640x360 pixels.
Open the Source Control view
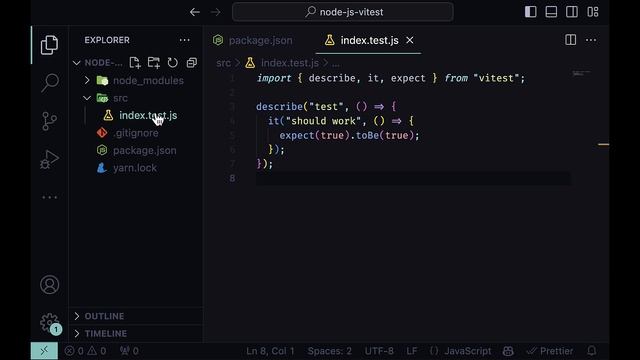(x=49, y=121)
